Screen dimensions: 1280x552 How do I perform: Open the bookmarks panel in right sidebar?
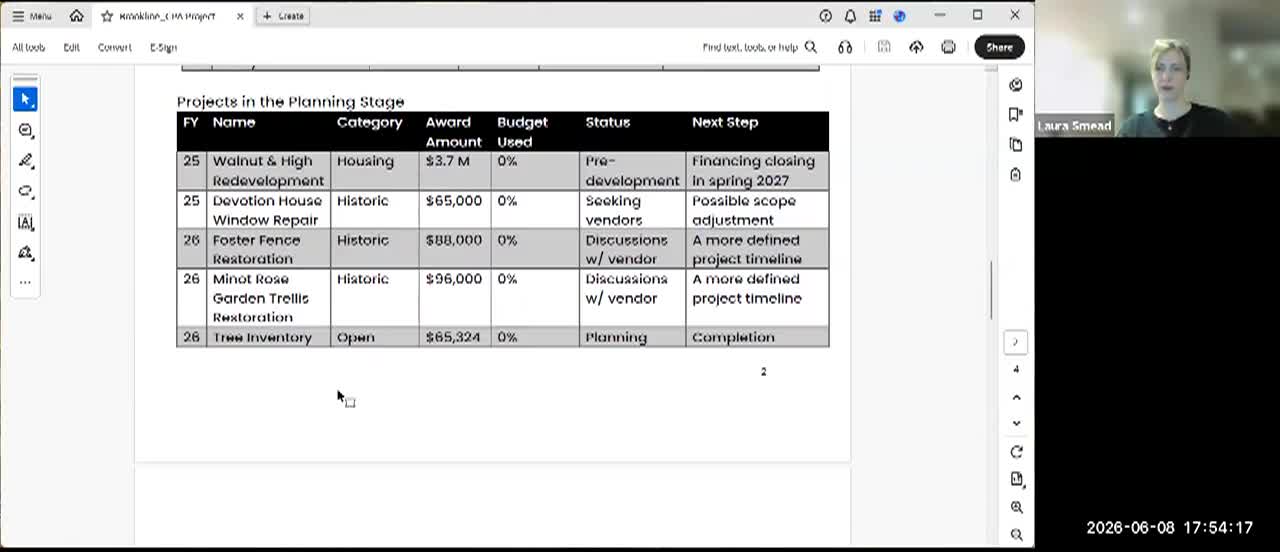(x=1016, y=115)
